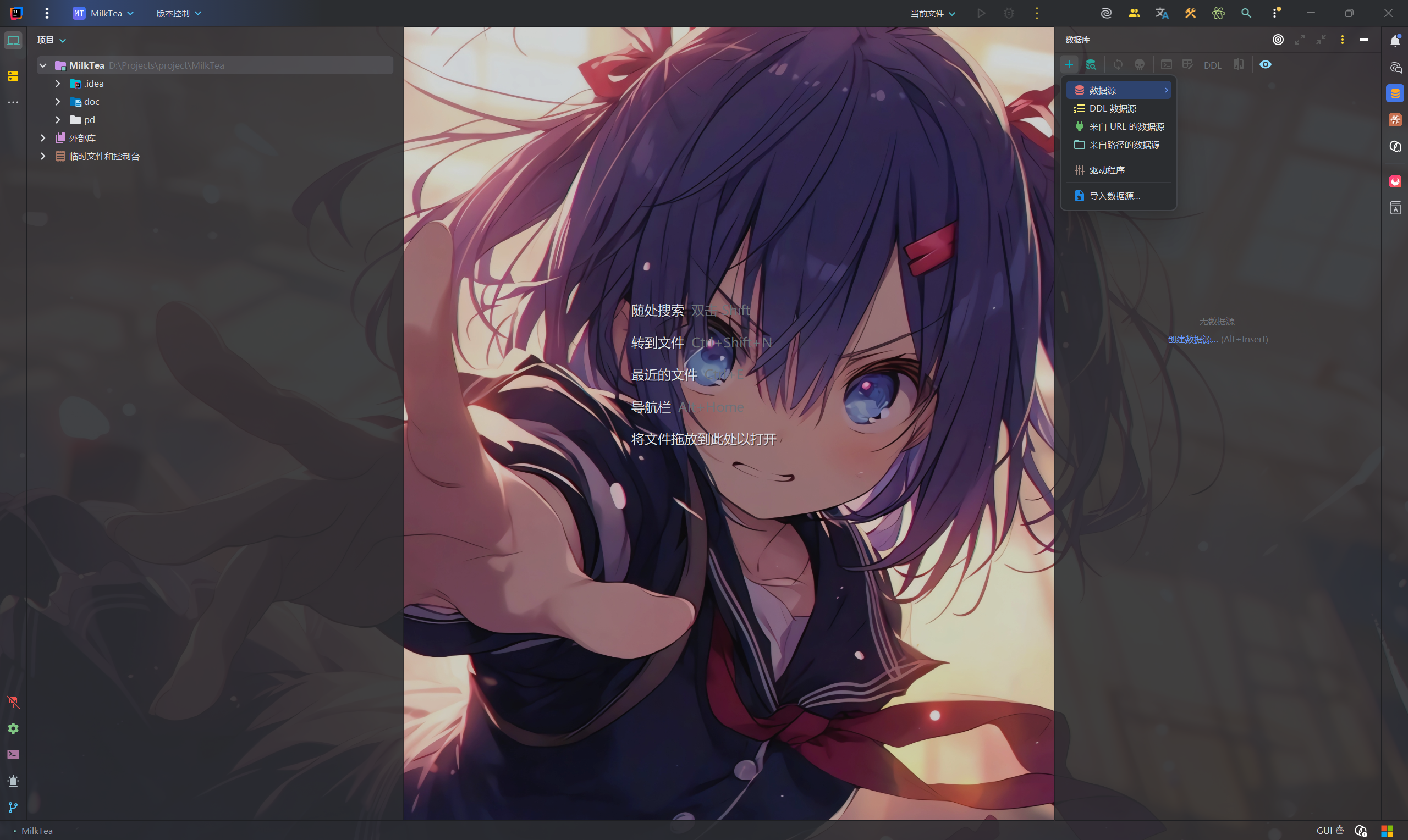The image size is (1408, 840).
Task: Click the database Refresh icon
Action: [x=1118, y=64]
